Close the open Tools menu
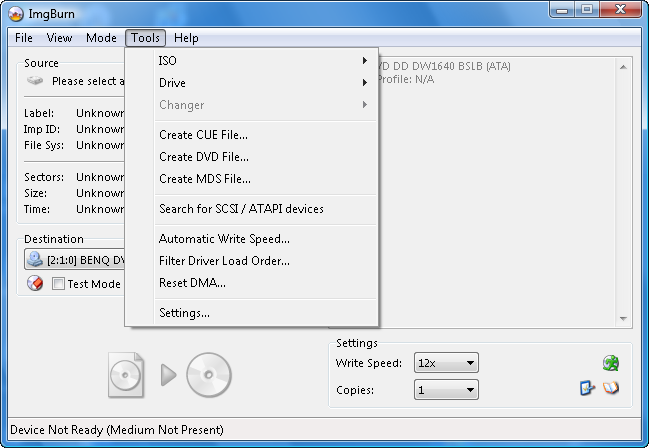The width and height of the screenshot is (649, 448). tap(145, 38)
